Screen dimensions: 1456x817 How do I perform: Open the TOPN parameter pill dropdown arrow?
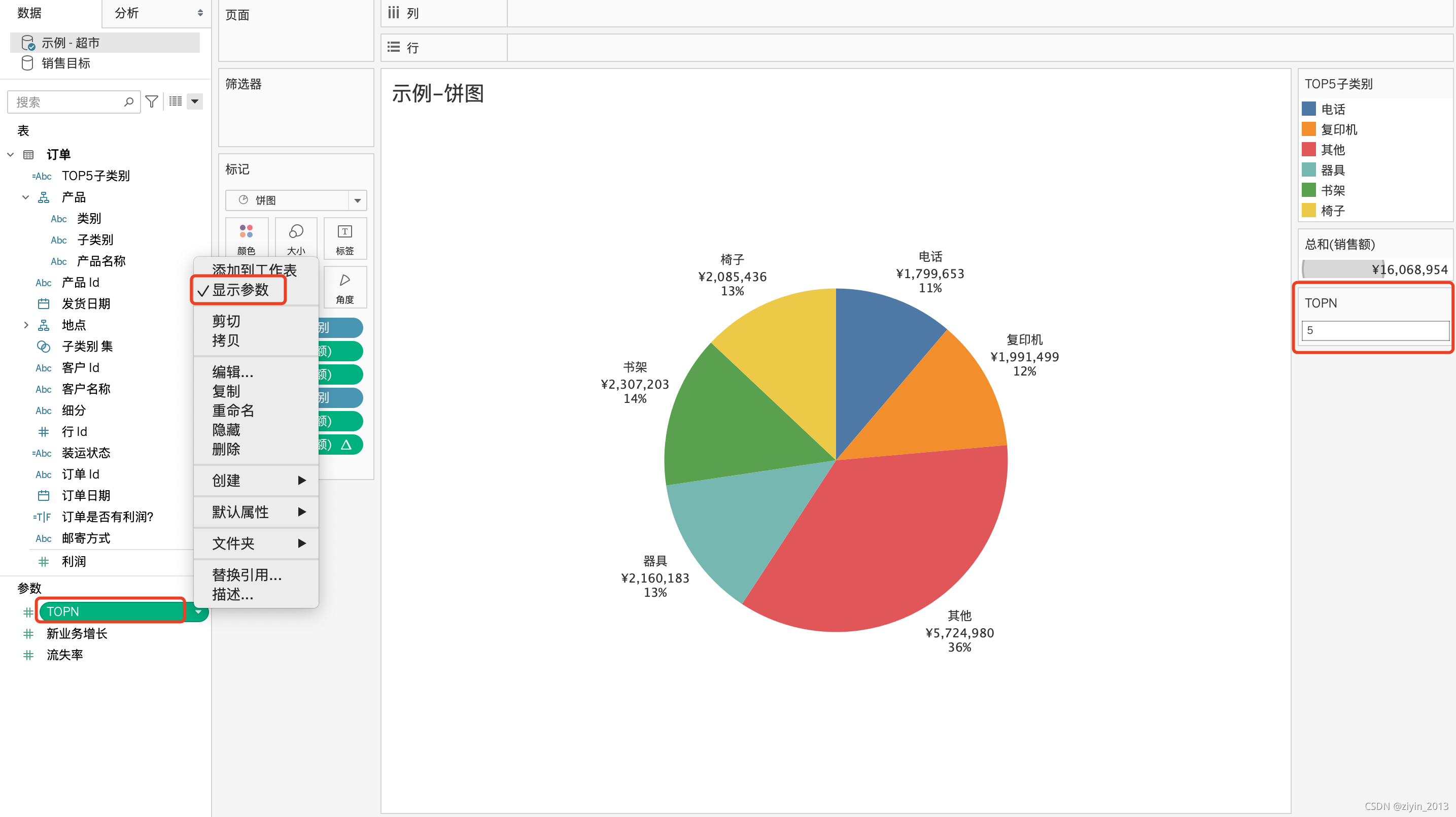coord(198,612)
